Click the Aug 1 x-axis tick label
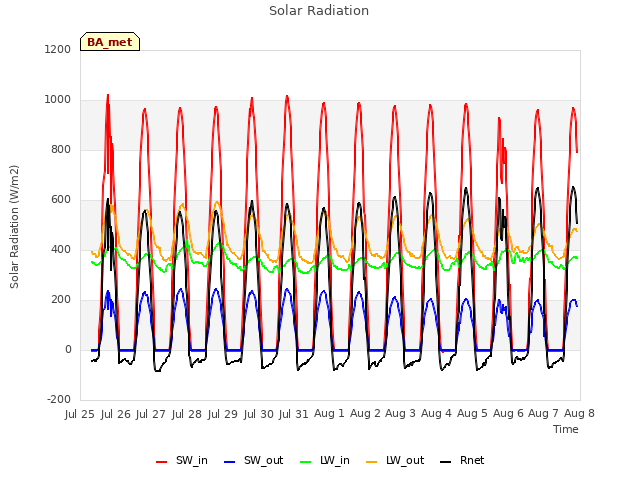Screen dimensions: 640x480 tap(329, 413)
